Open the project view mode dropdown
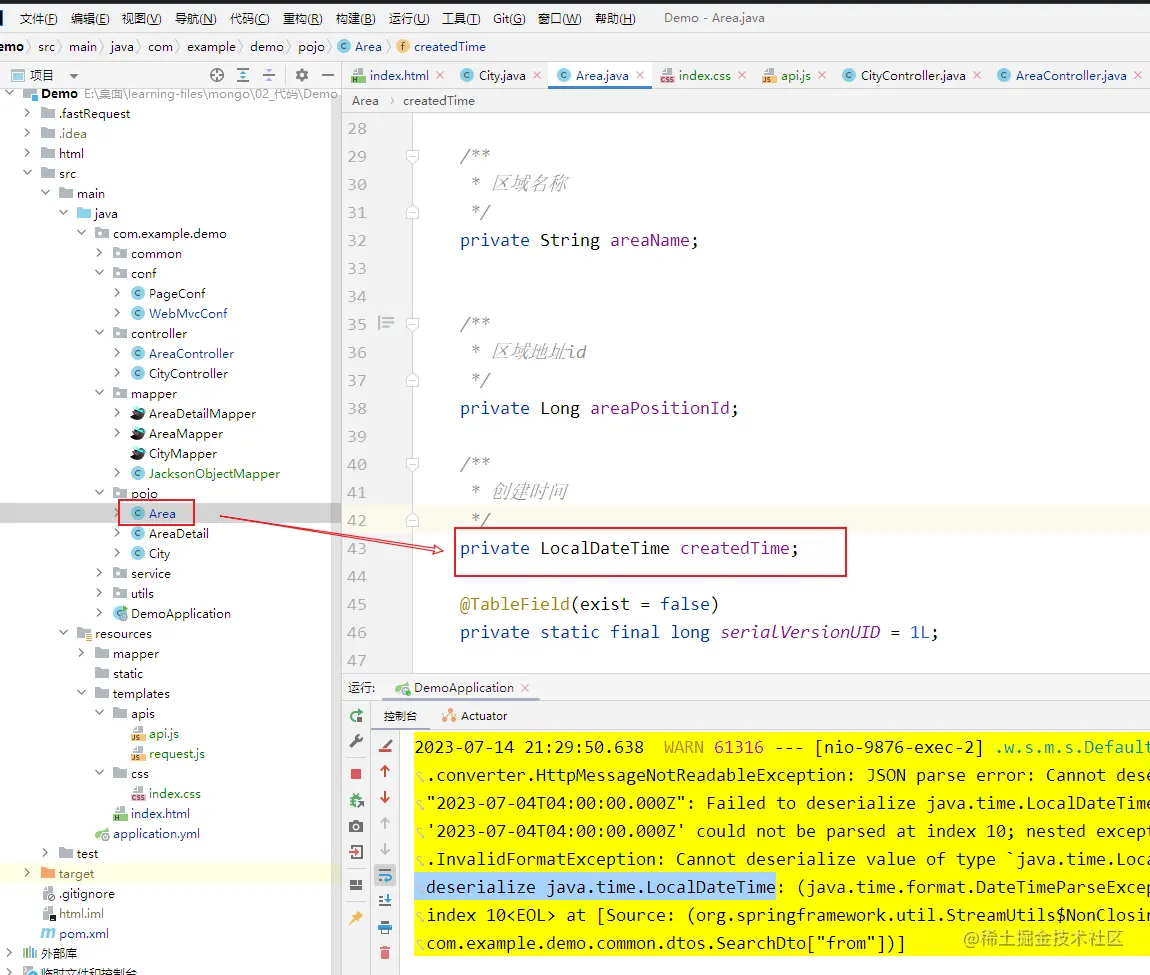Image resolution: width=1150 pixels, height=975 pixels. tap(73, 76)
